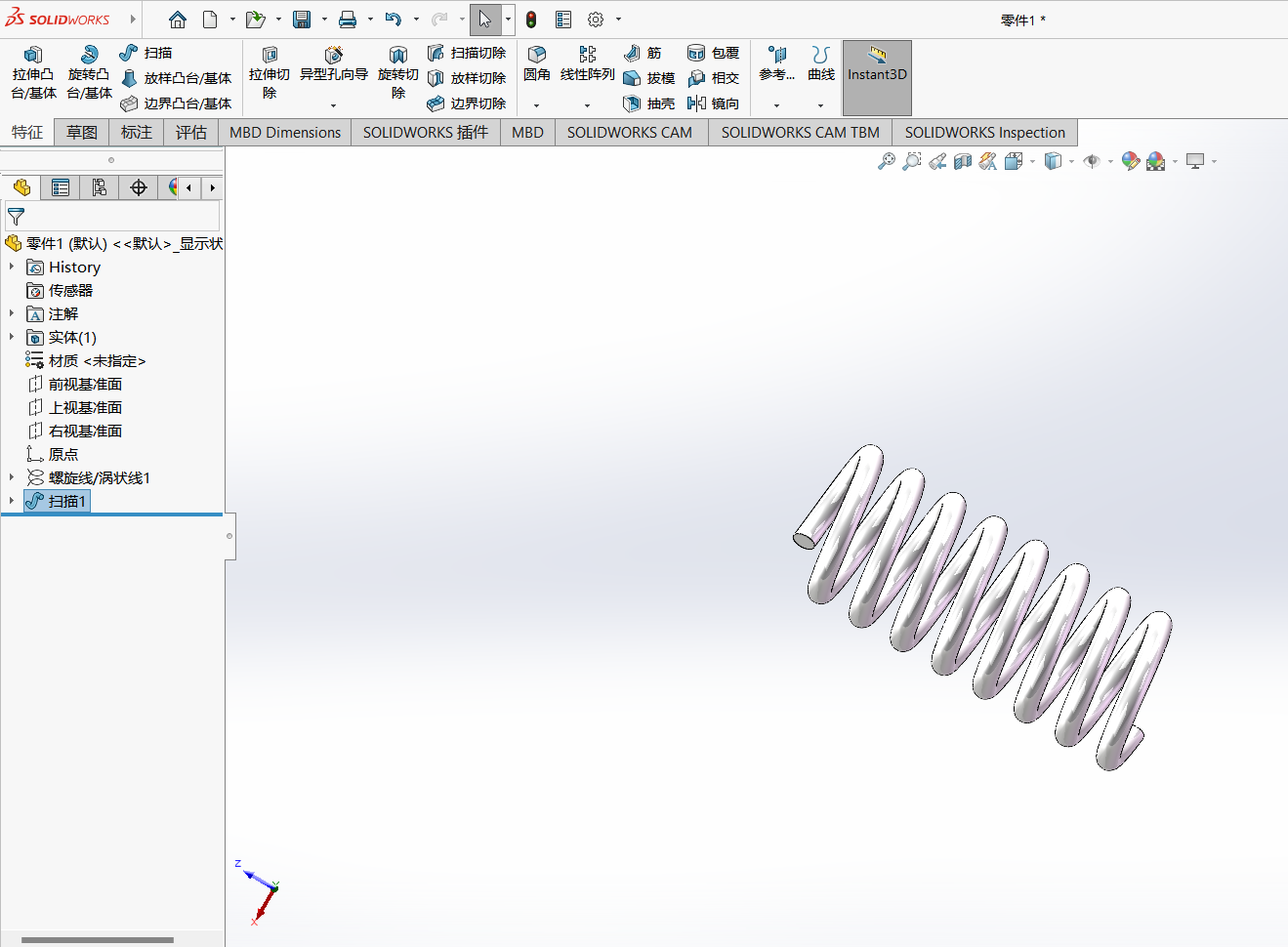Viewport: 1288px width, 947px height.
Task: Select Revolved Boss/Base (旋转凸台/基体)
Action: click(x=89, y=73)
